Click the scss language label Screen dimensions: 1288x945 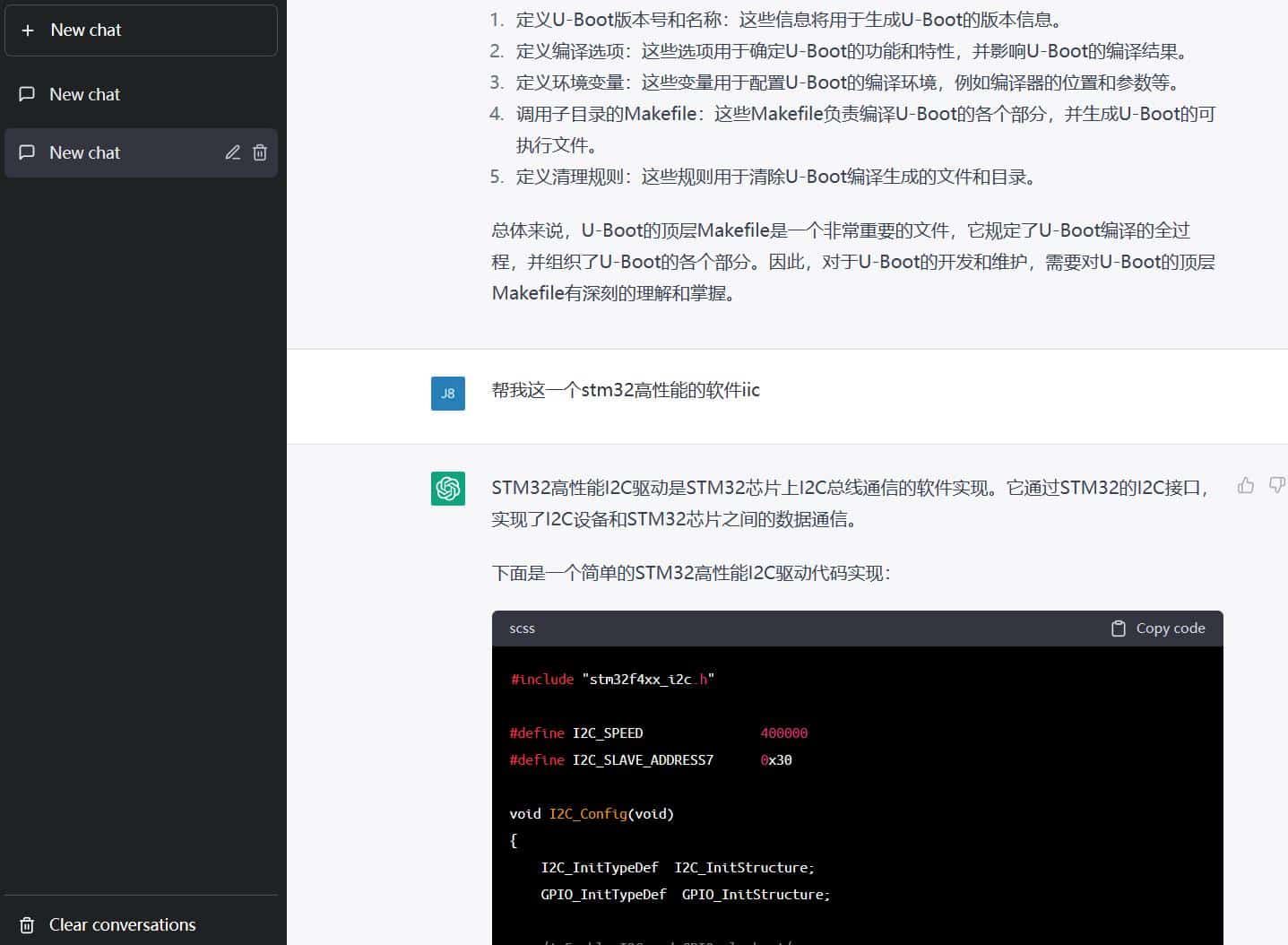(x=522, y=629)
